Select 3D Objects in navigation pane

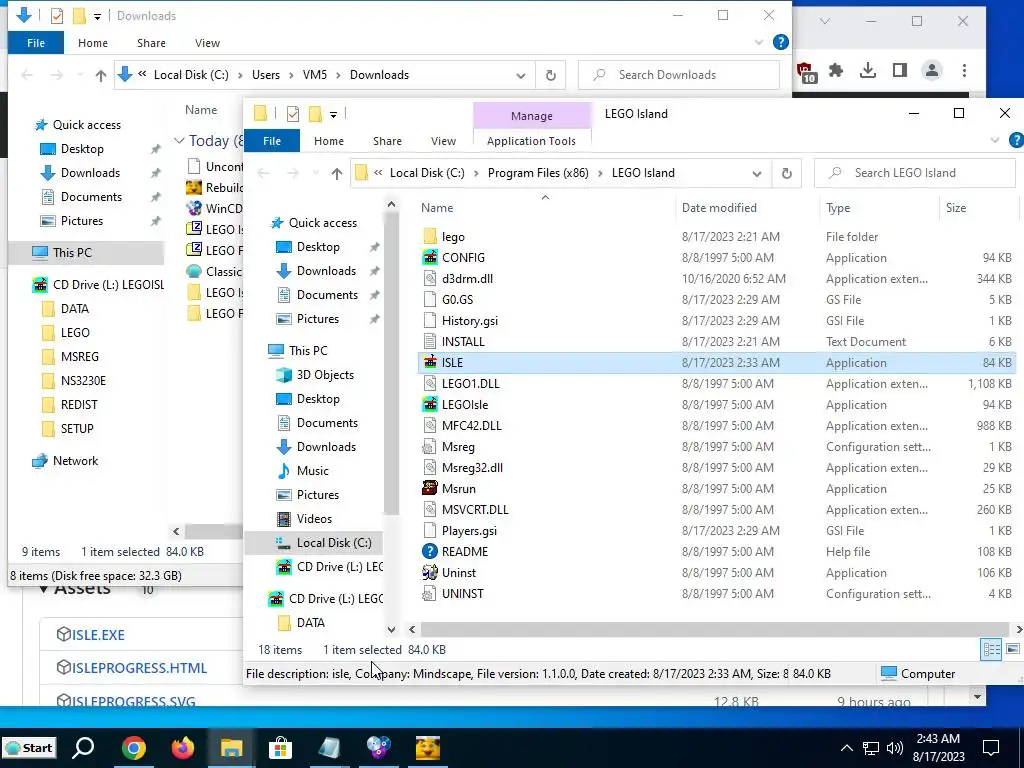[x=325, y=375]
